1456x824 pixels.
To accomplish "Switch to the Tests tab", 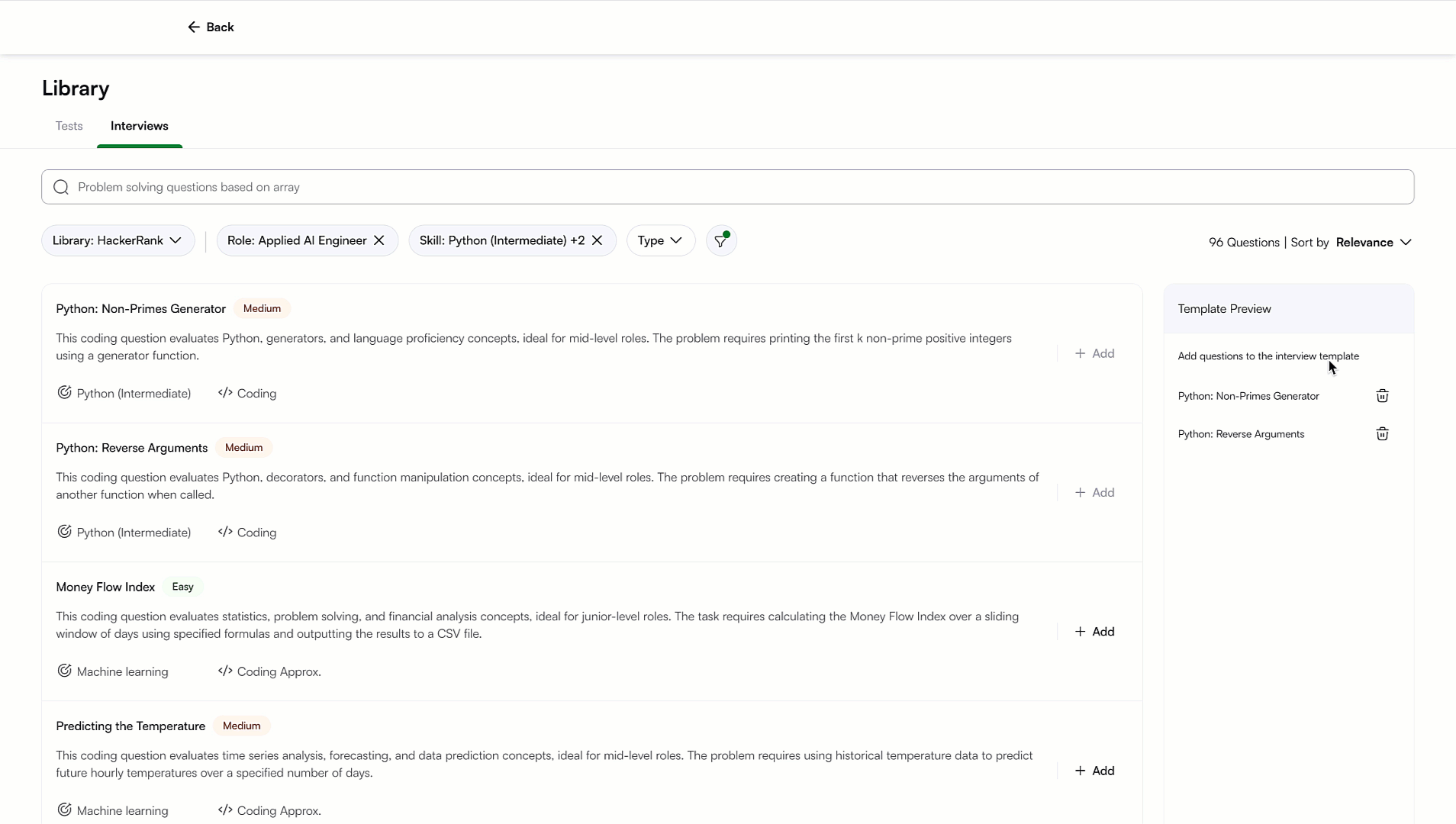I will tap(69, 126).
